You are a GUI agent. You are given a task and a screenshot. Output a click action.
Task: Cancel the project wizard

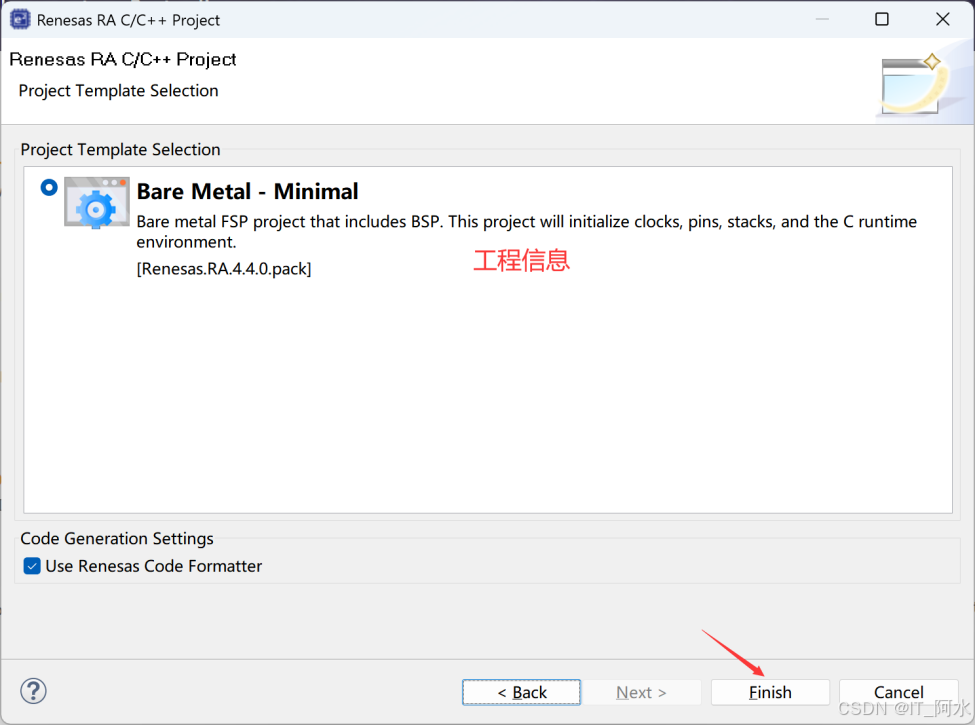(x=899, y=692)
